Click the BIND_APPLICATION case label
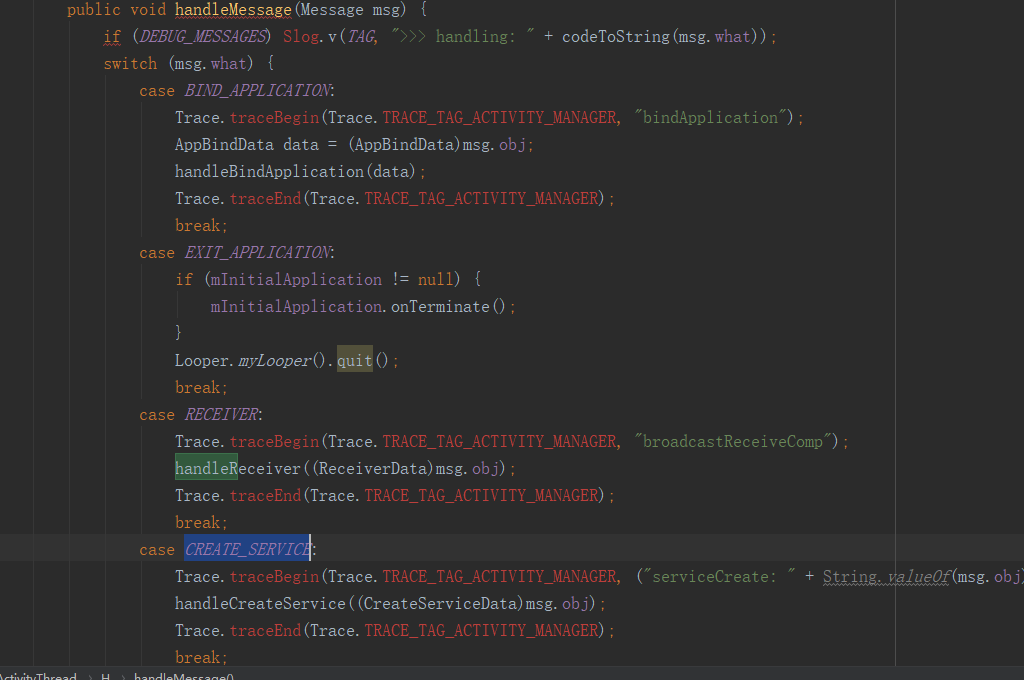 tap(257, 90)
